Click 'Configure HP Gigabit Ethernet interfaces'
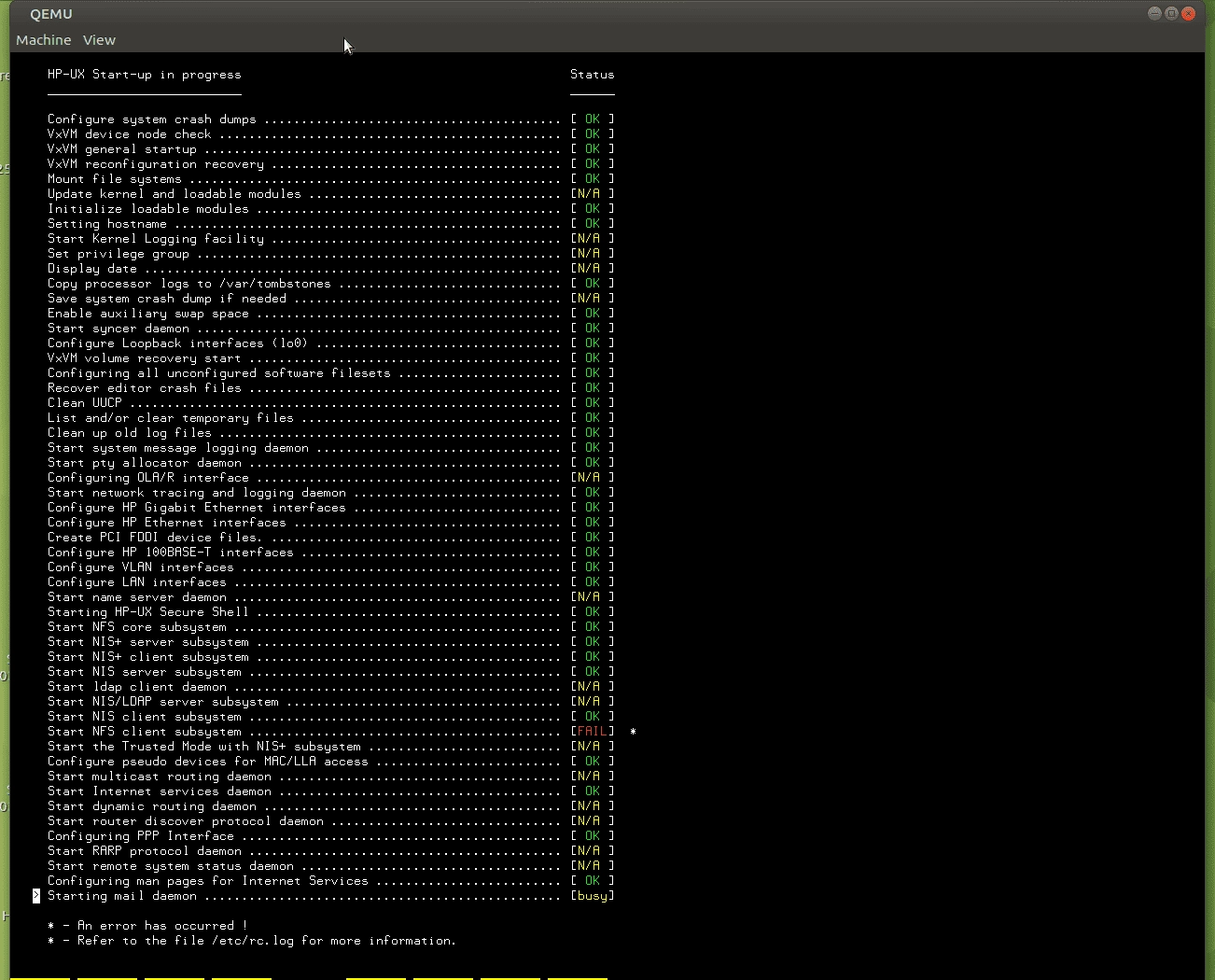The height and width of the screenshot is (980, 1215). click(197, 508)
